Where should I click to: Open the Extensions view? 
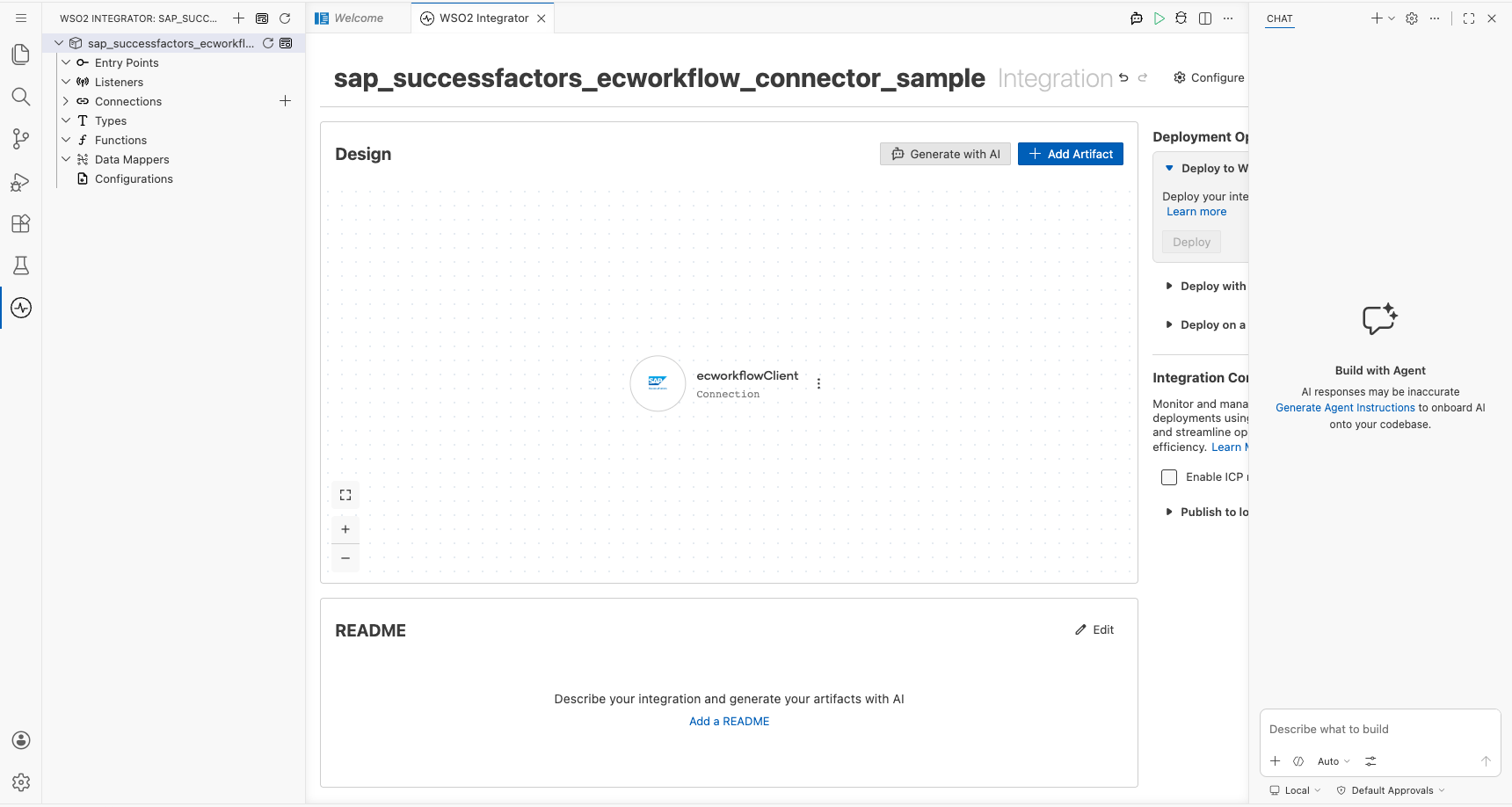[21, 223]
